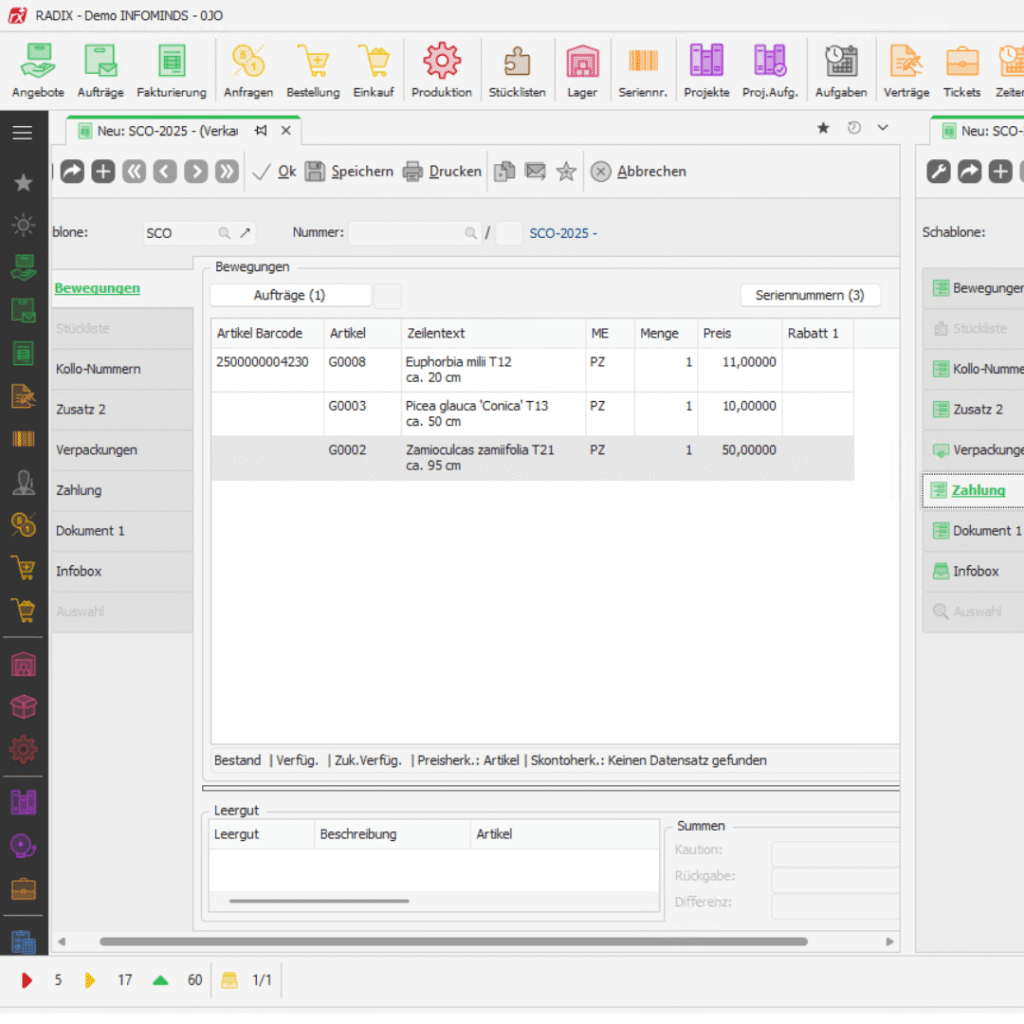
Task: Select the Zusatz 2 side tab
Action: [121, 409]
